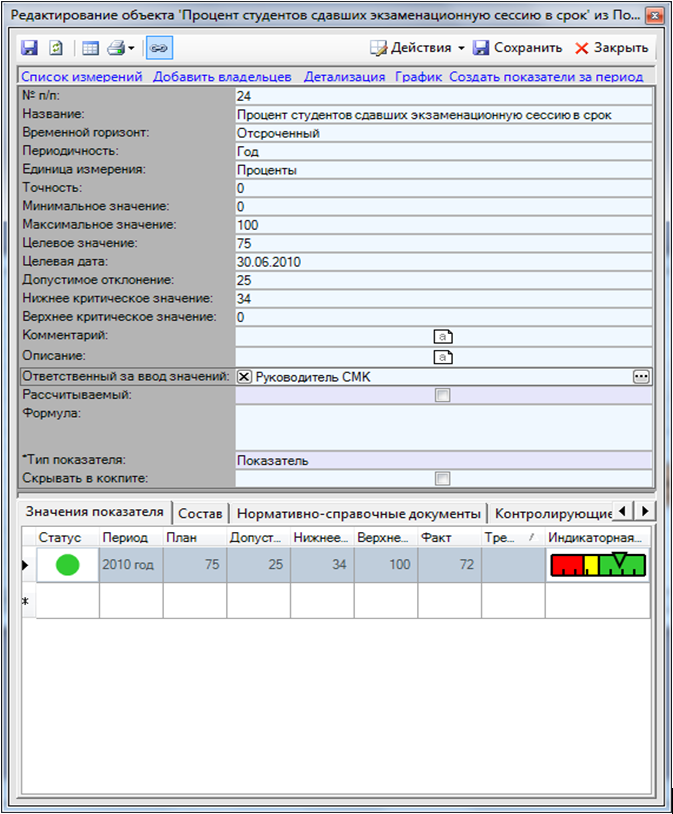Clear Руководитель СМК with the X icon
This screenshot has width=673, height=814.
coord(244,376)
